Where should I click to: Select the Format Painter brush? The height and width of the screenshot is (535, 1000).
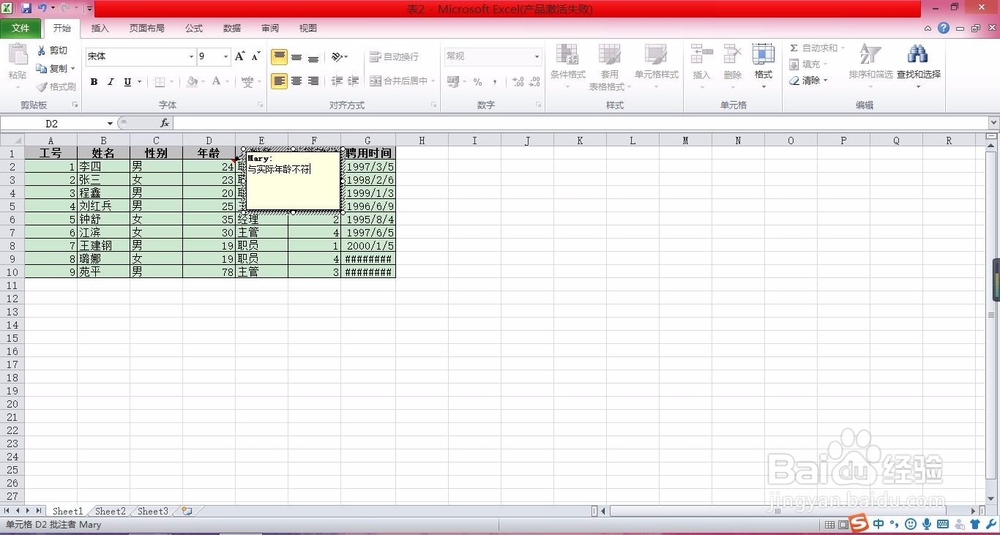[x=42, y=86]
